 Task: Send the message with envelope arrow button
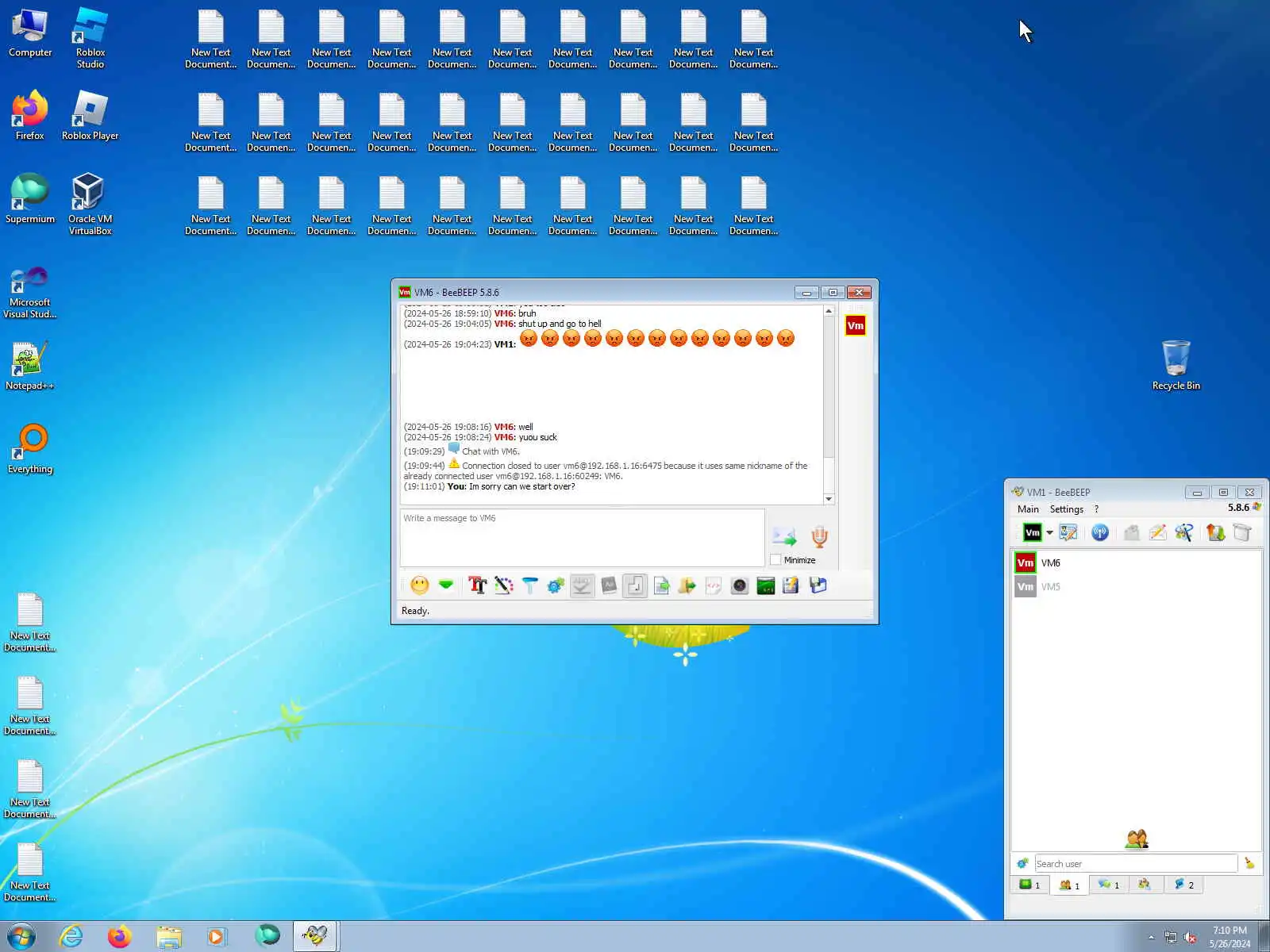point(784,536)
